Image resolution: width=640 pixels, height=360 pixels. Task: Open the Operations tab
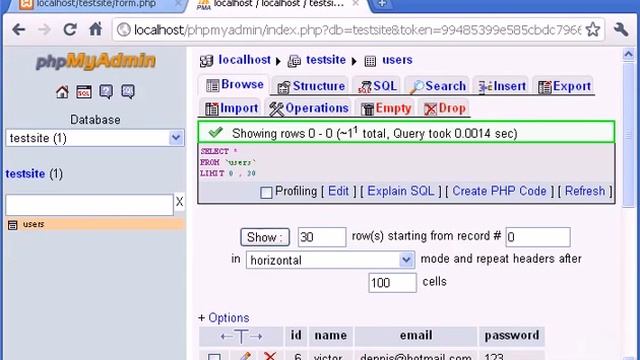(309, 108)
